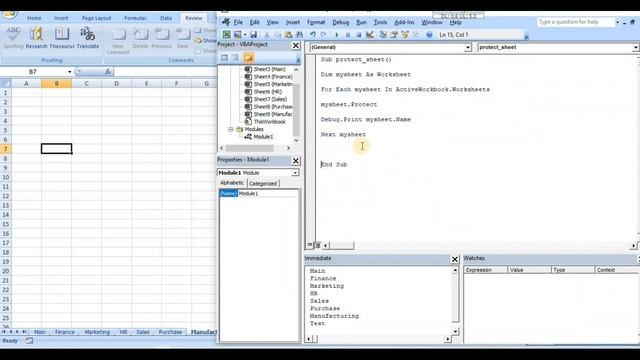Click the Excel formula bar field
640x360 pixels.
tap(165, 72)
